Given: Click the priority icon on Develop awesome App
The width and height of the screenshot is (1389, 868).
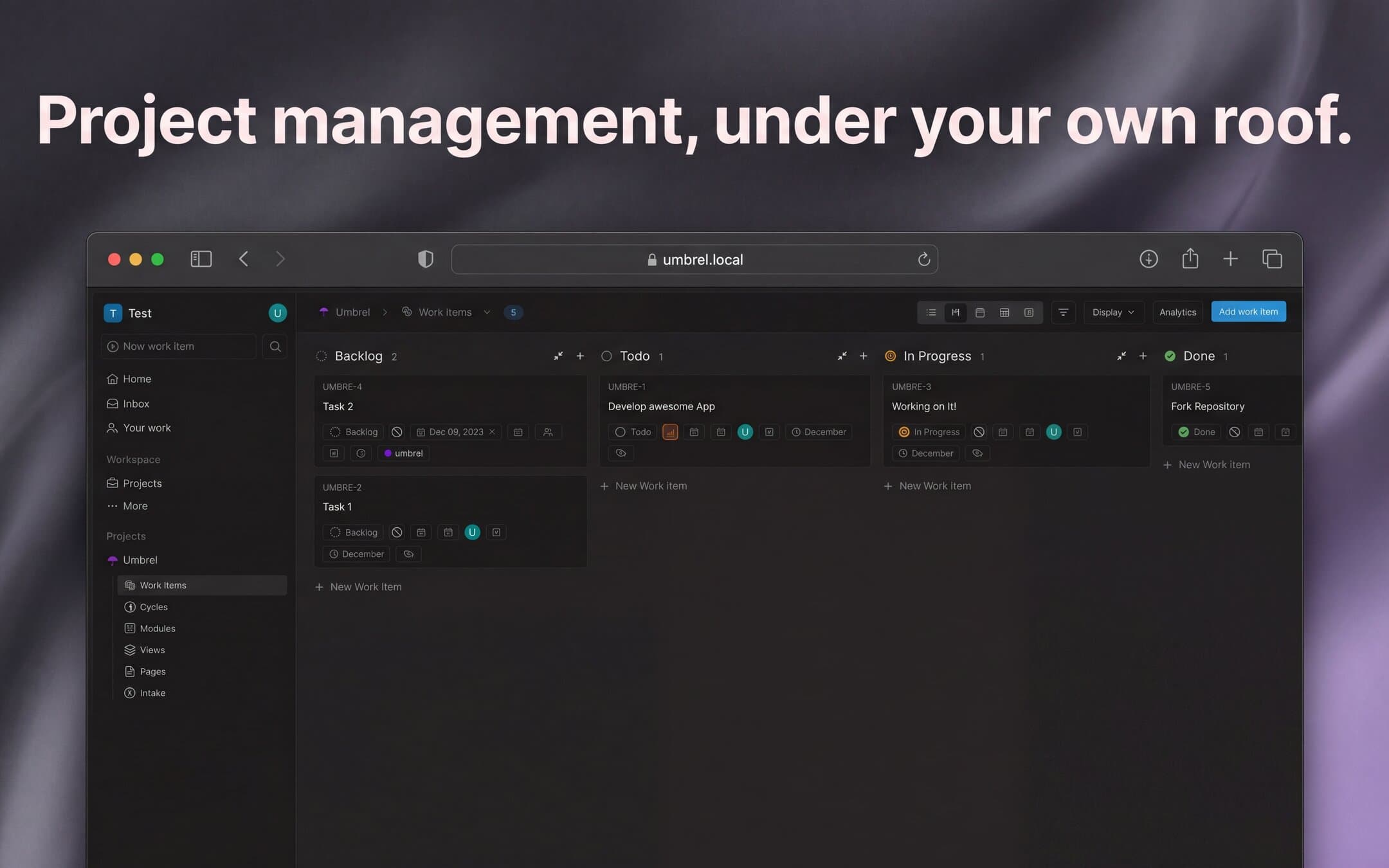Looking at the screenshot, I should coord(670,432).
